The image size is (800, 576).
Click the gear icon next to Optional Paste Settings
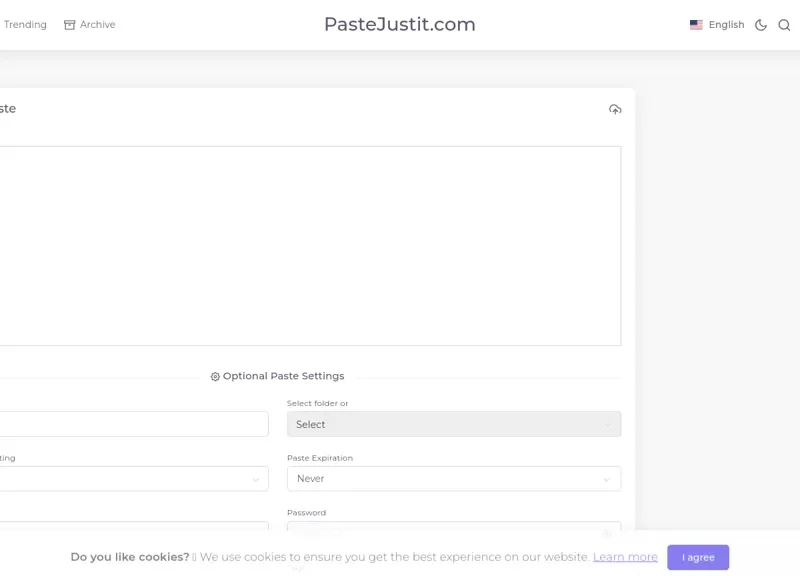[x=214, y=376]
